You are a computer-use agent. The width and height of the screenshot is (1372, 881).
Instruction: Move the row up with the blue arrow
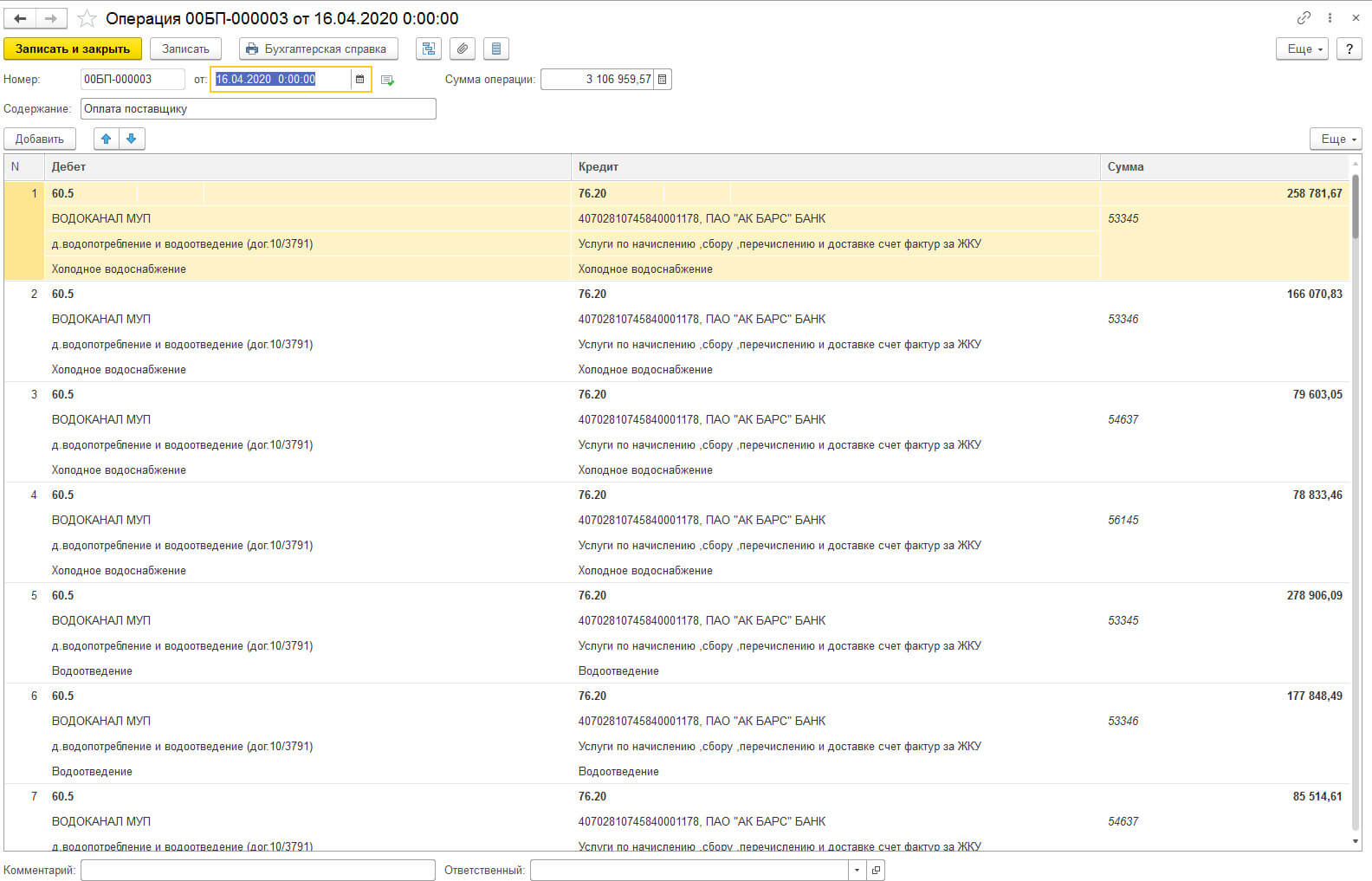pos(107,139)
